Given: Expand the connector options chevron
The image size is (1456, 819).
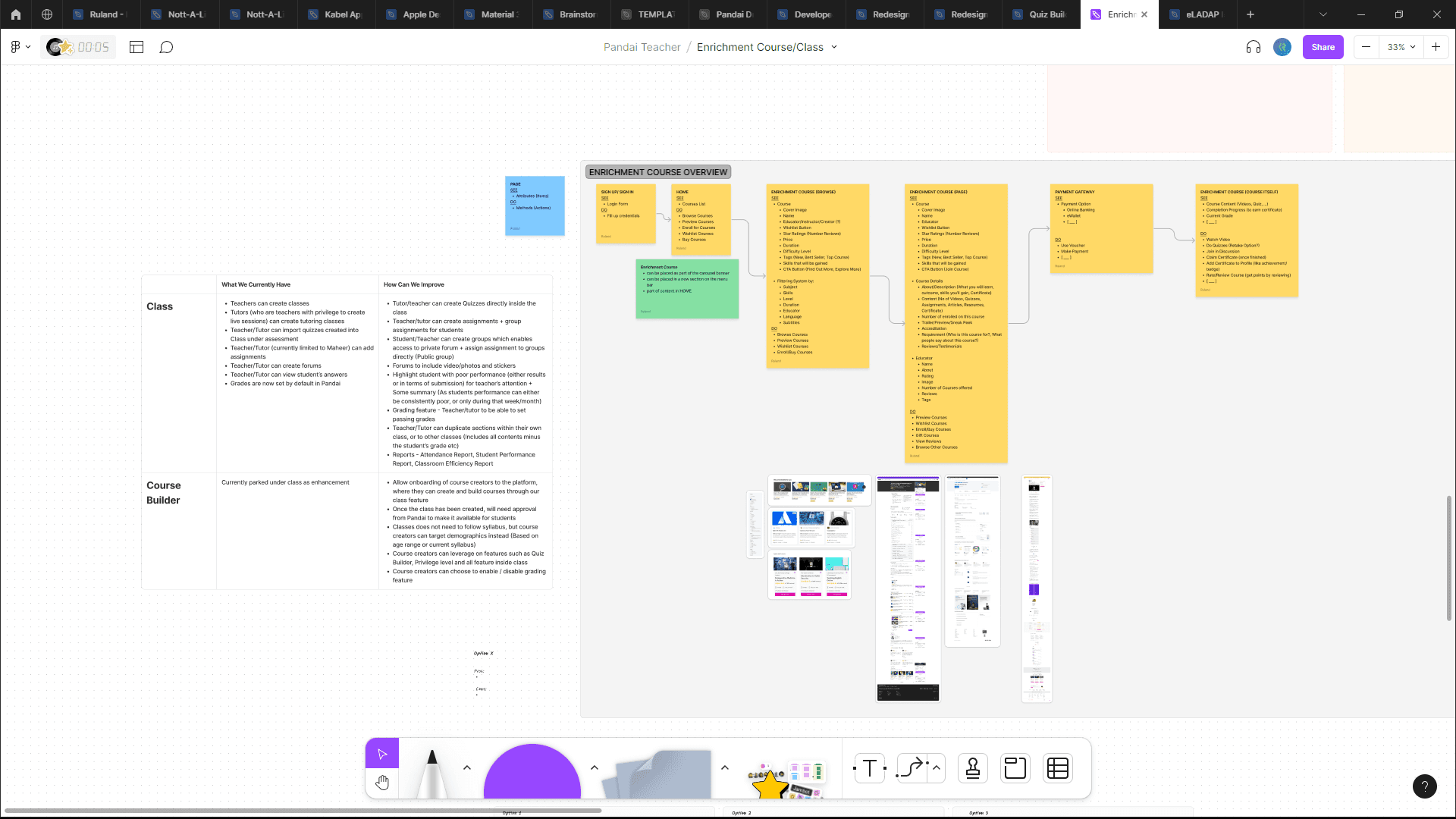Looking at the screenshot, I should (x=937, y=767).
